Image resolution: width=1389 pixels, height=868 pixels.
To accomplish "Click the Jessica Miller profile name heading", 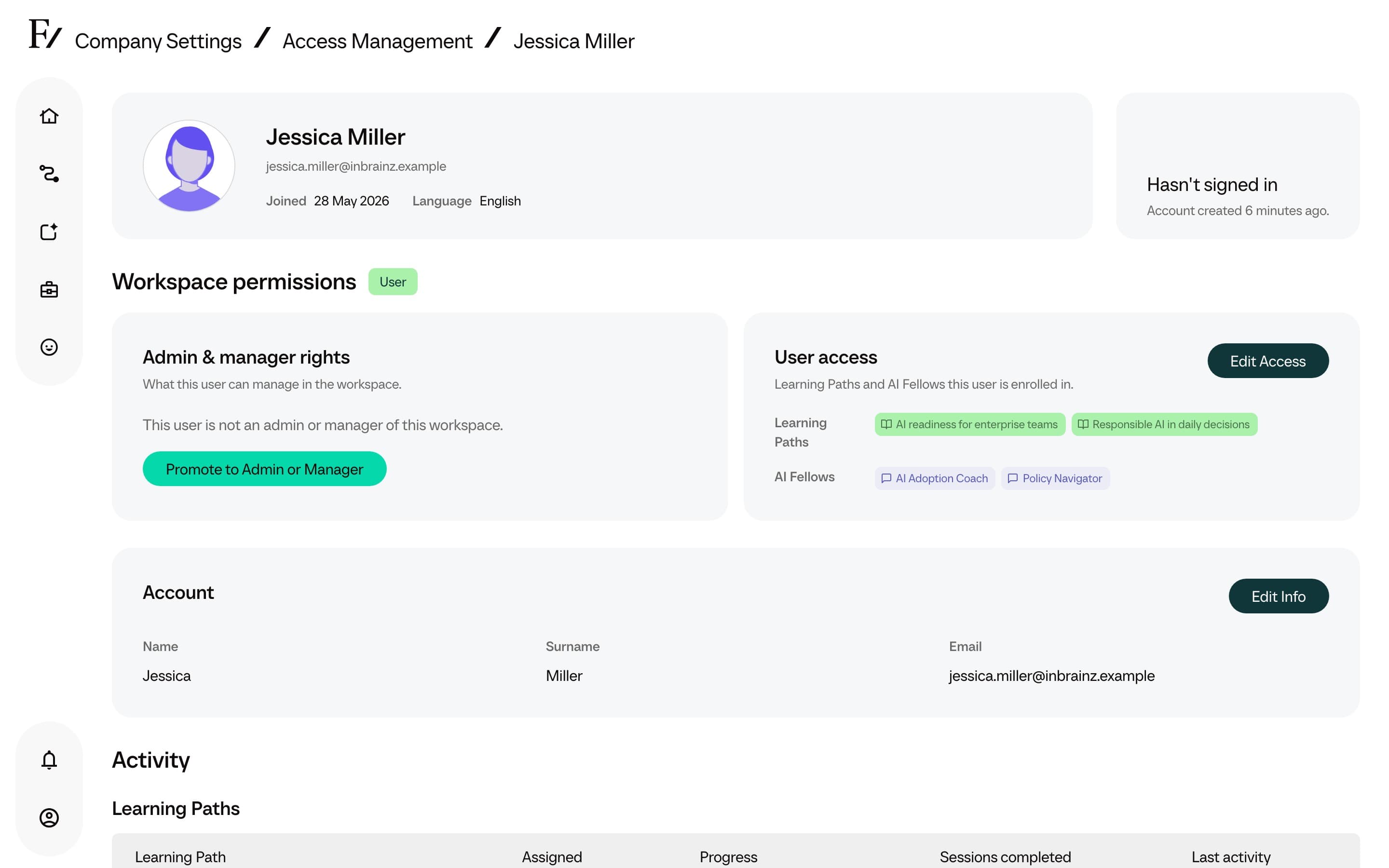I will point(335,136).
